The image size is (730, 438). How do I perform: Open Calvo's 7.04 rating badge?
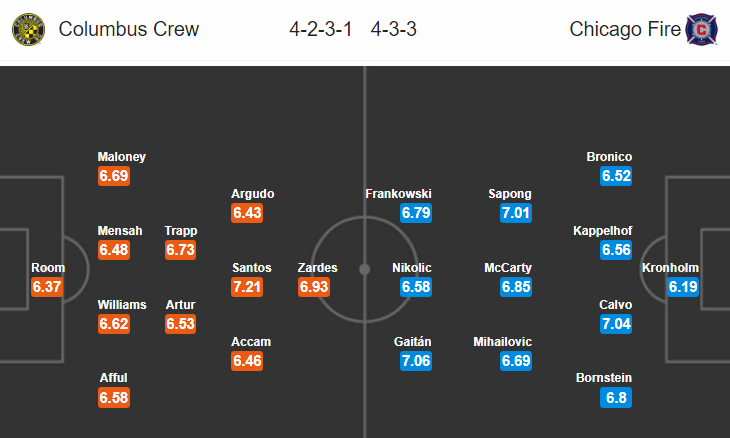(x=616, y=323)
